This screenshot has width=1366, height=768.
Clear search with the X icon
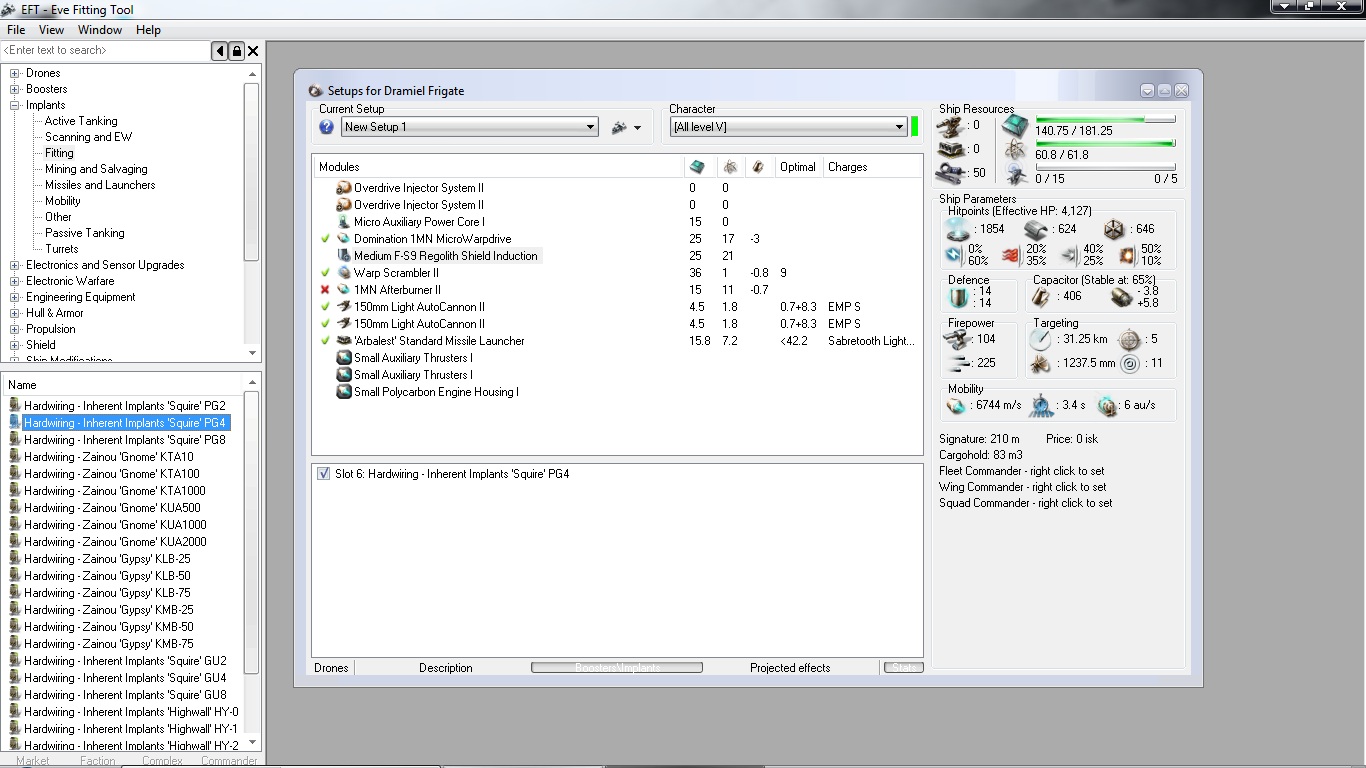click(x=253, y=51)
